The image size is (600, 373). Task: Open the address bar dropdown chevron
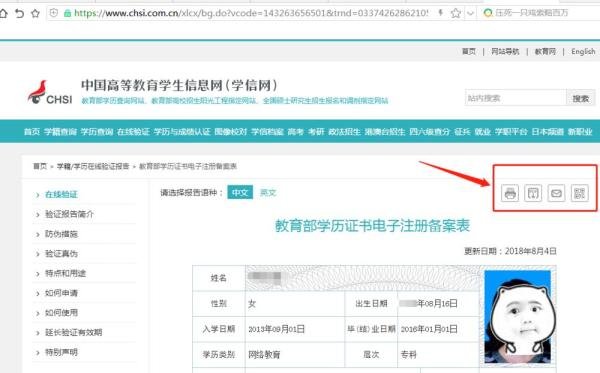coord(470,14)
